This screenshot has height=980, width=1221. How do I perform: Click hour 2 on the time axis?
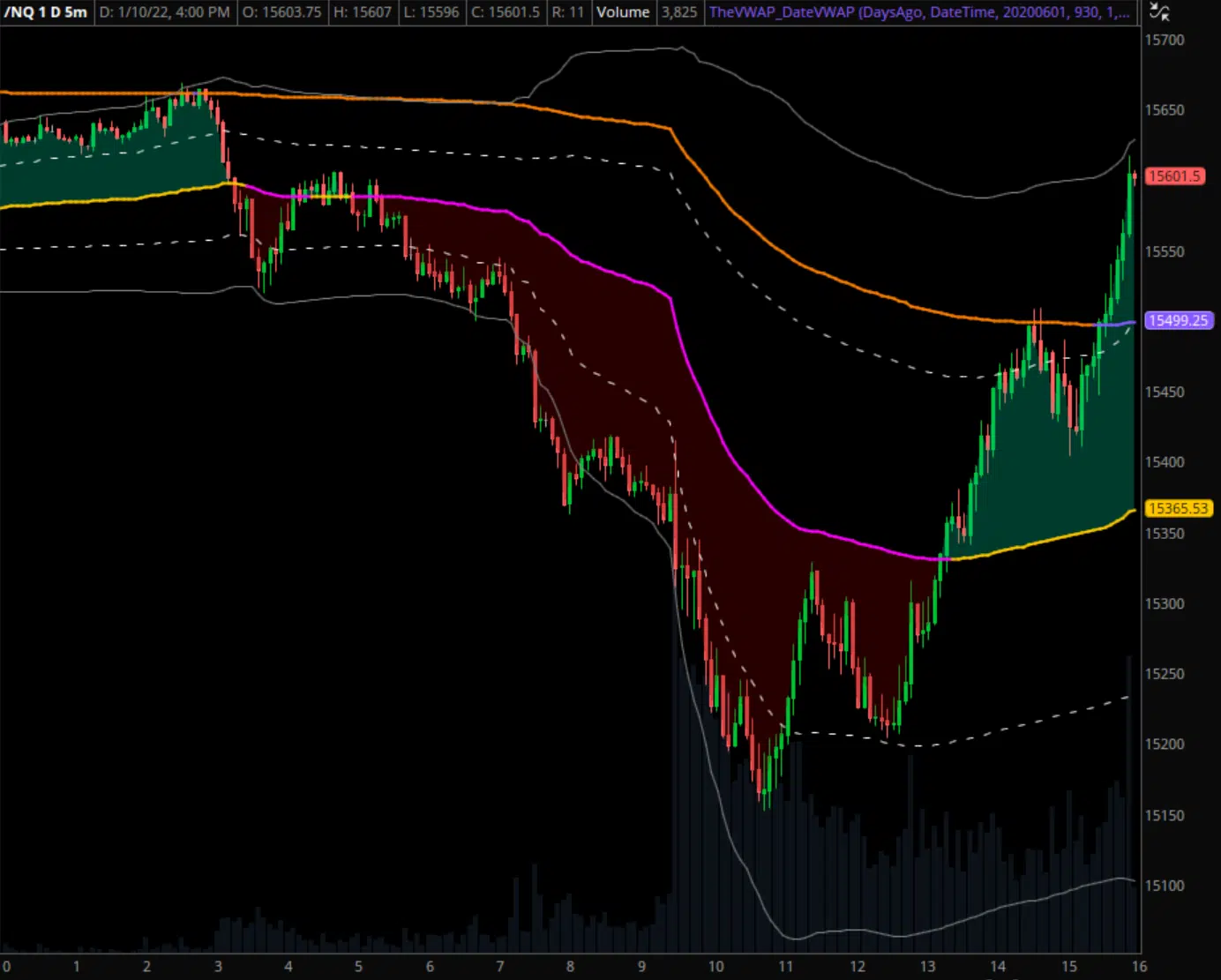coord(146,966)
